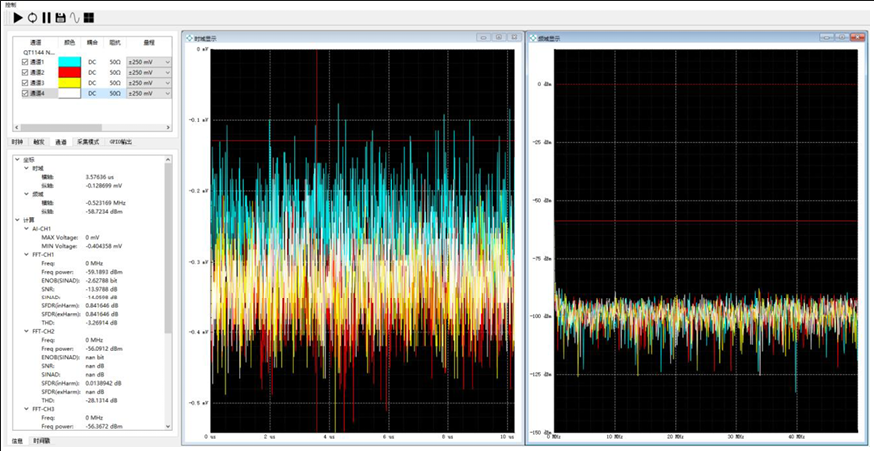The height and width of the screenshot is (451, 874).
Task: Click the -0.128699 mV value
Action: [104, 185]
